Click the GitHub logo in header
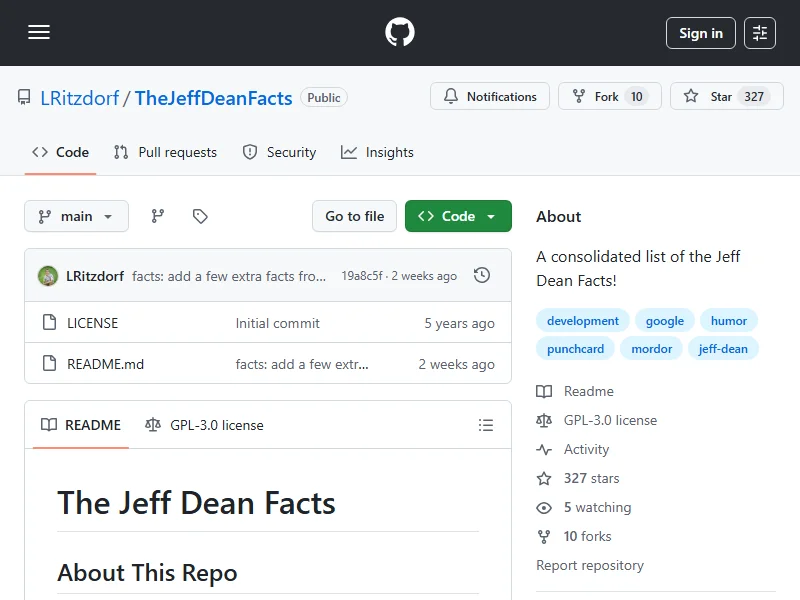 pyautogui.click(x=400, y=33)
